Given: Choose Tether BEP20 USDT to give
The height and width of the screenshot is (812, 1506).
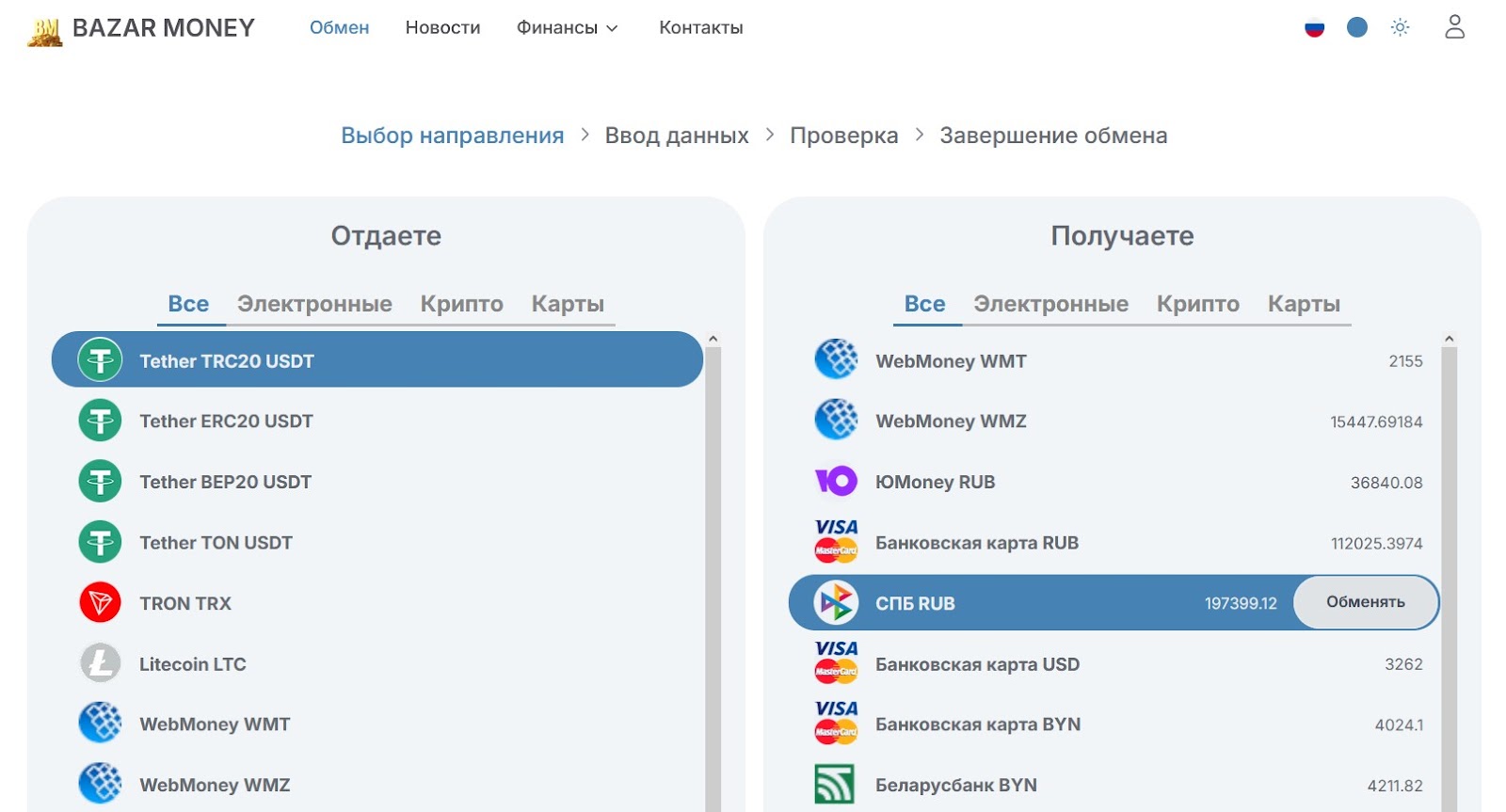Looking at the screenshot, I should [x=376, y=482].
